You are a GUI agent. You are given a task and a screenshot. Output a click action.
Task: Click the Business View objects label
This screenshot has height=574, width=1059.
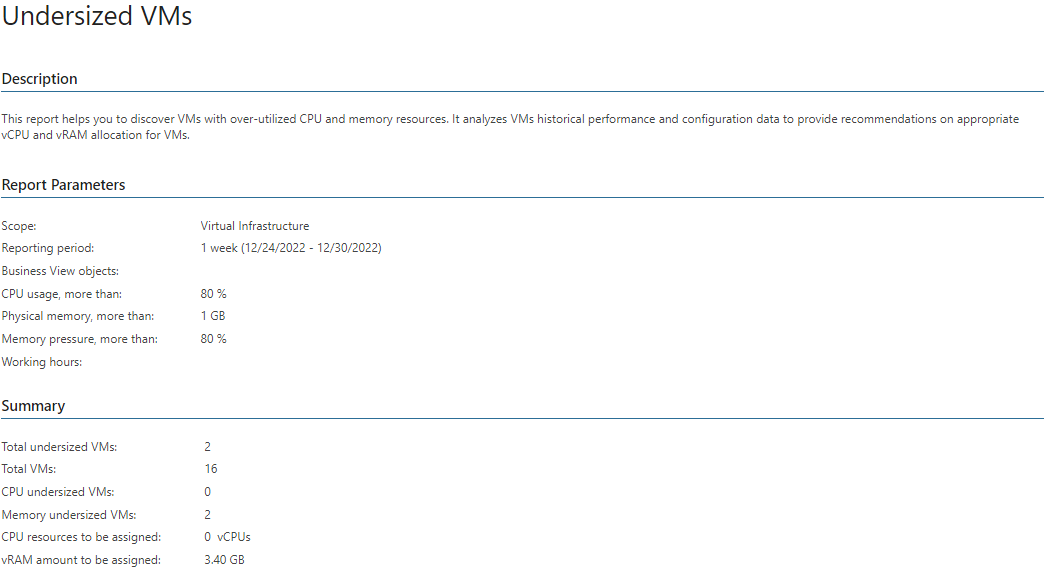(60, 271)
